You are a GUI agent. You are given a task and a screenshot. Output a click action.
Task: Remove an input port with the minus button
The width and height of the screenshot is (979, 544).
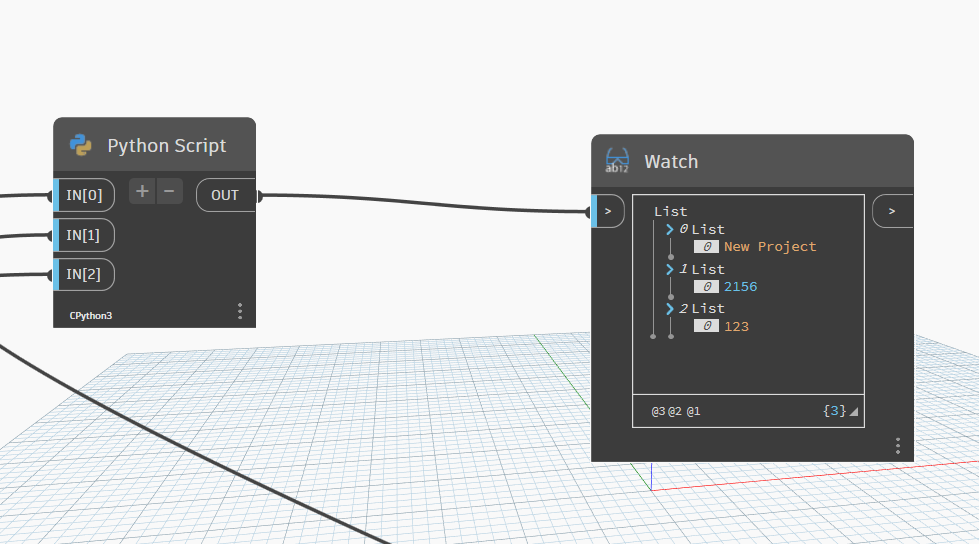(169, 191)
